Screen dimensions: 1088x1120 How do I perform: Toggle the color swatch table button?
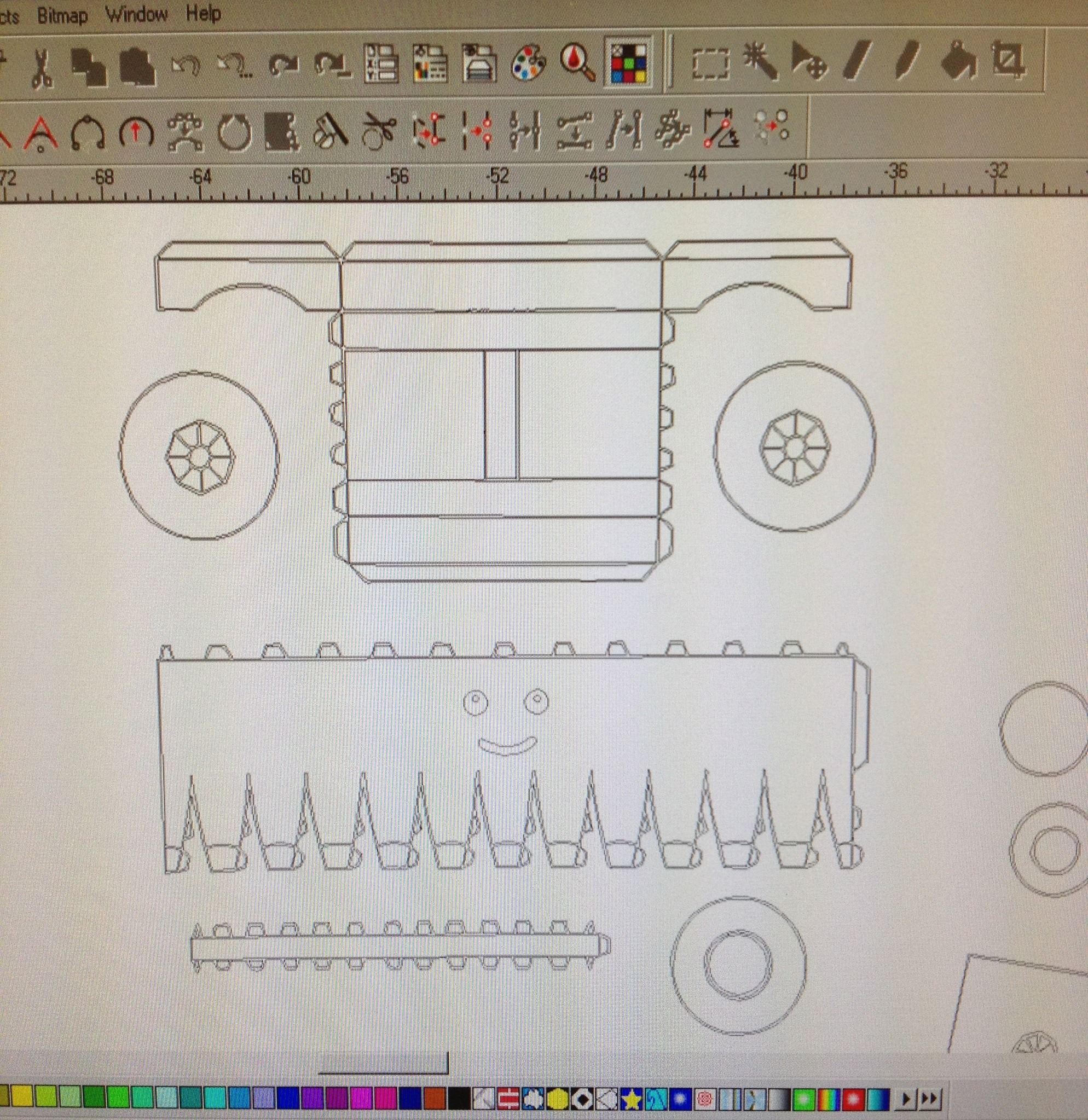628,63
